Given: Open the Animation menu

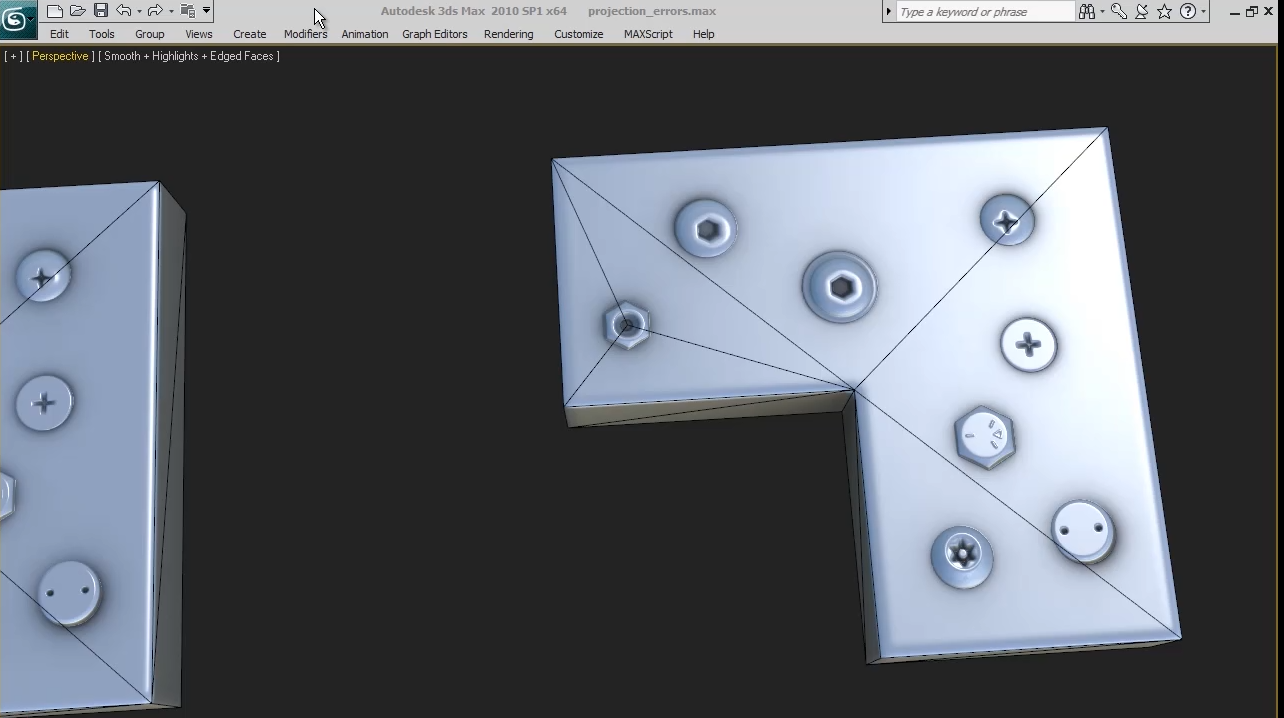Looking at the screenshot, I should (365, 34).
